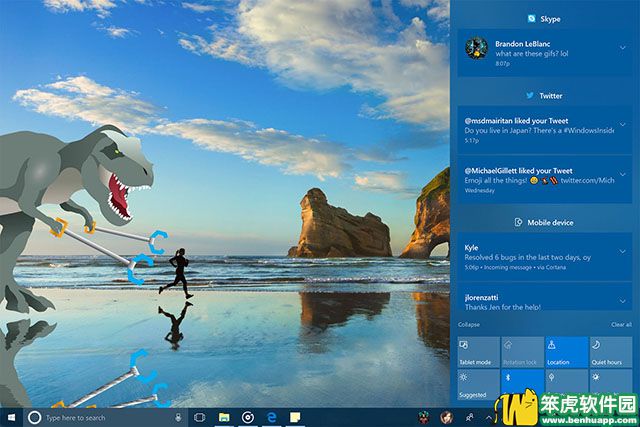Toggle Rotation lock quick action
Viewport: 640px width, 427px height.
pos(522,352)
